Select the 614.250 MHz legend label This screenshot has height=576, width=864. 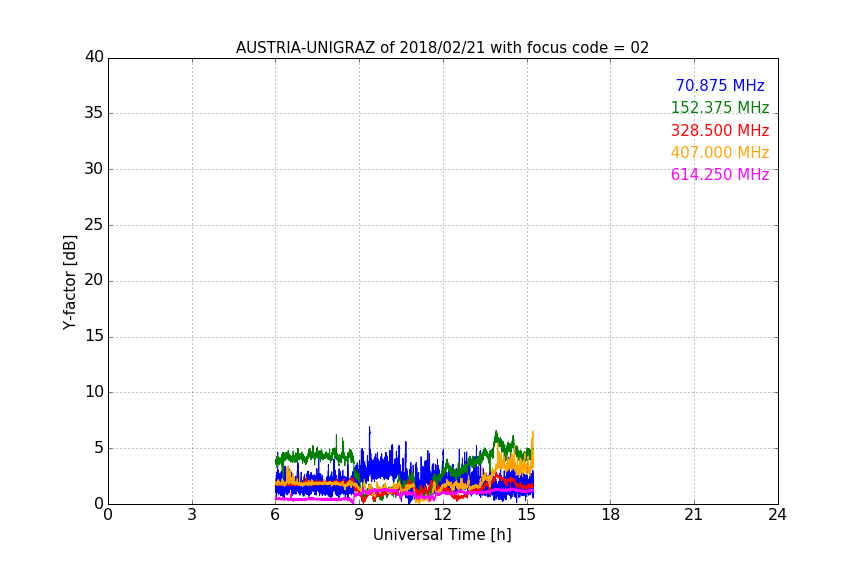(x=720, y=175)
